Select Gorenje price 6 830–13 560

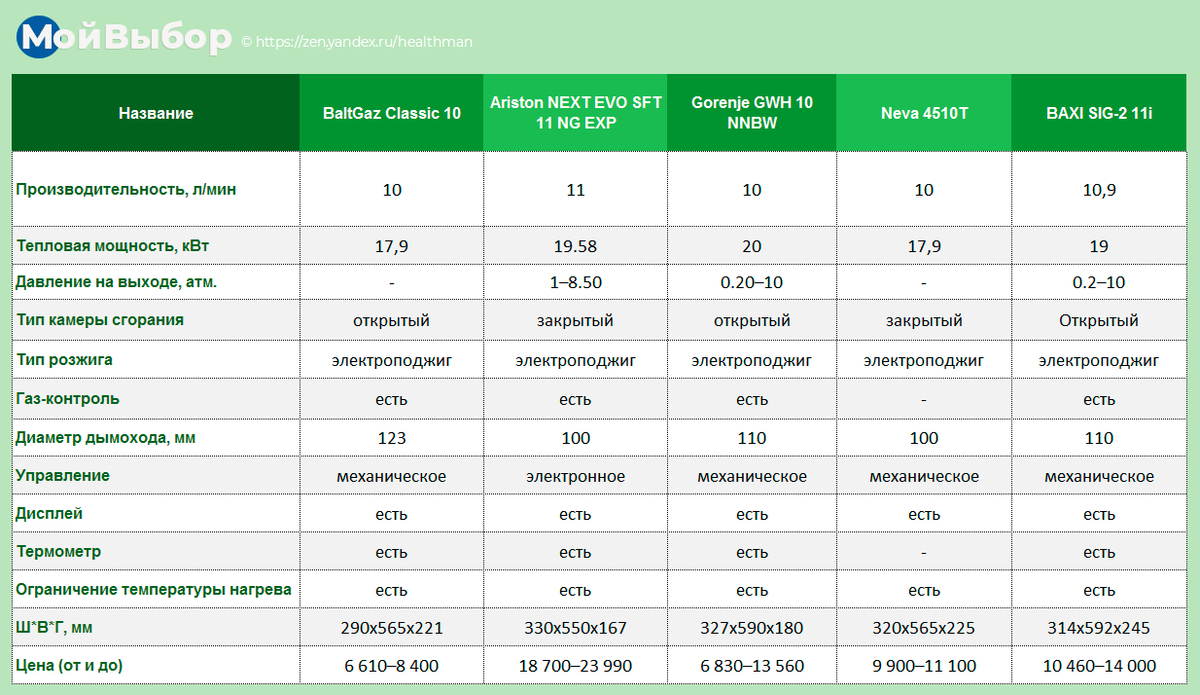point(752,666)
